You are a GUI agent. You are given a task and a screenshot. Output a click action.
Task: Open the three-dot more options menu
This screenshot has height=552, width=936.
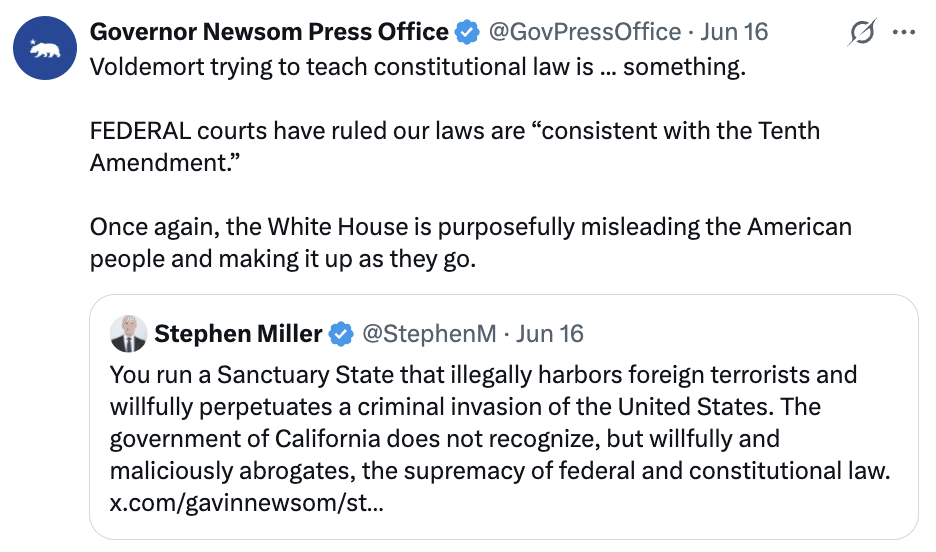[x=904, y=32]
